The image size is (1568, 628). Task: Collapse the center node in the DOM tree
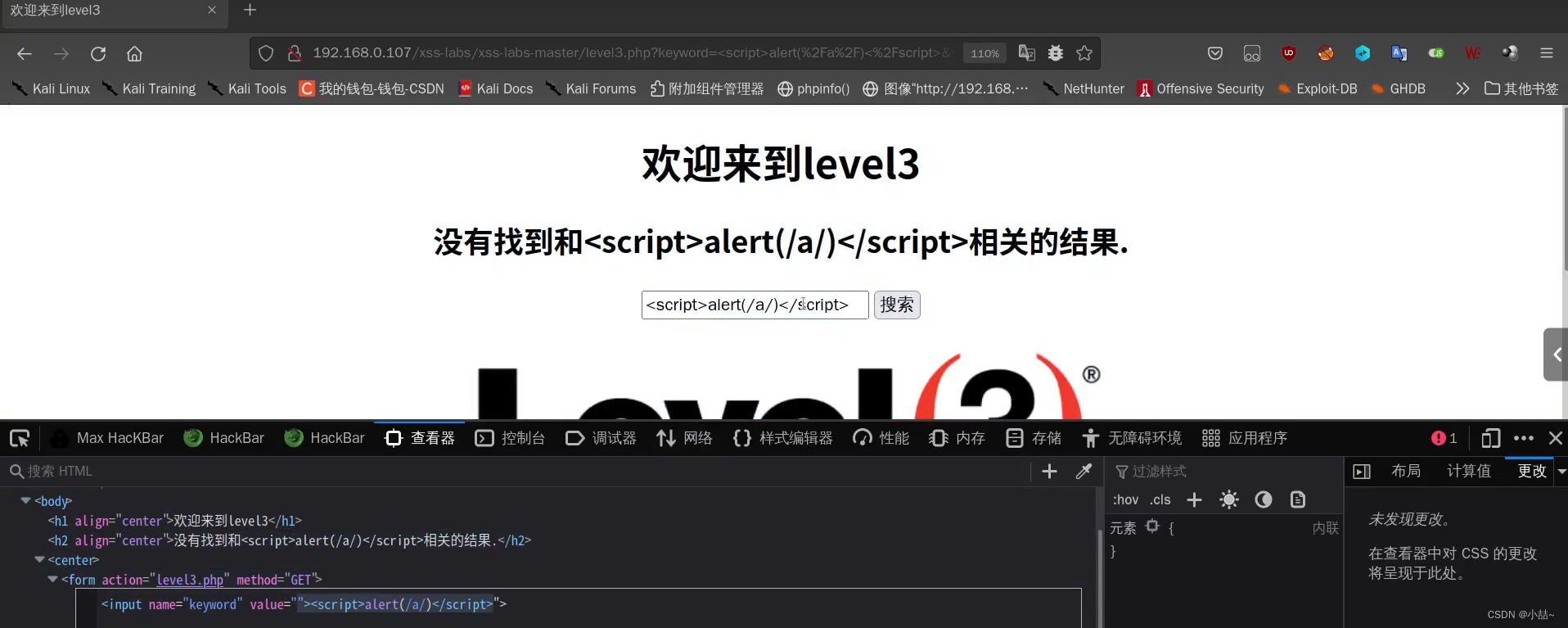[x=39, y=560]
